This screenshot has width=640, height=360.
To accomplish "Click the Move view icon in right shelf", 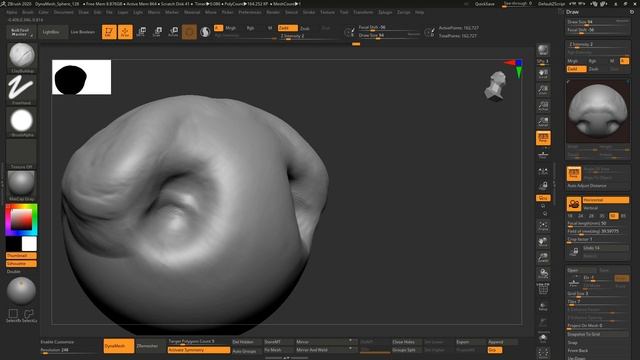I will pyautogui.click(x=543, y=242).
